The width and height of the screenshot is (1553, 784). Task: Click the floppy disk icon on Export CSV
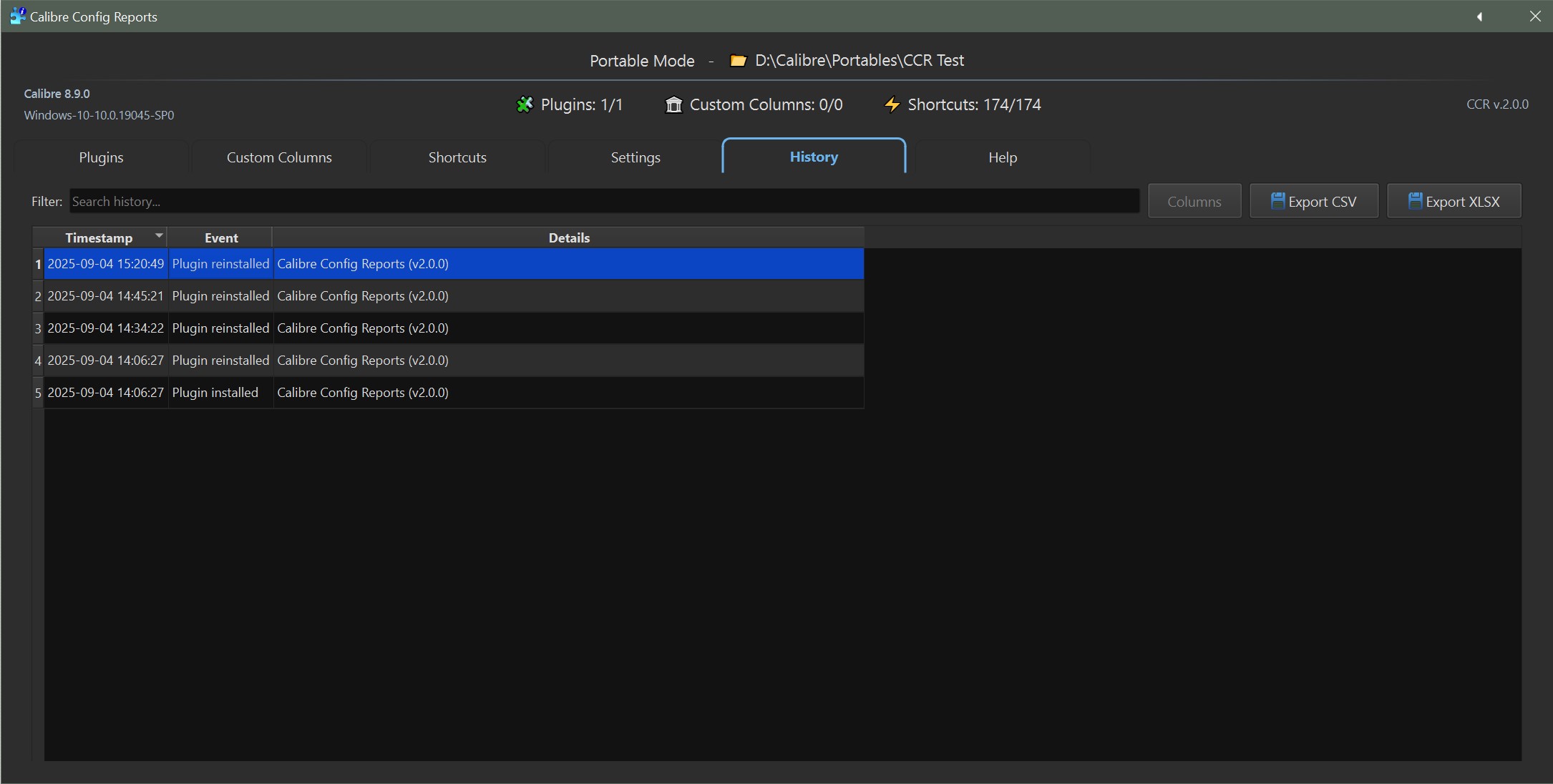(x=1277, y=201)
